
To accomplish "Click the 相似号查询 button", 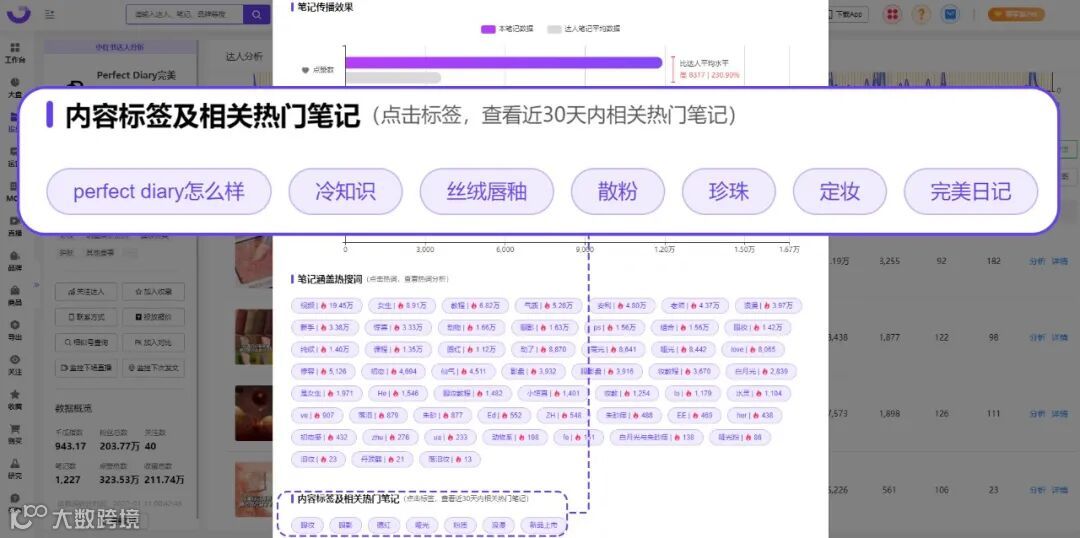I will click(x=86, y=342).
